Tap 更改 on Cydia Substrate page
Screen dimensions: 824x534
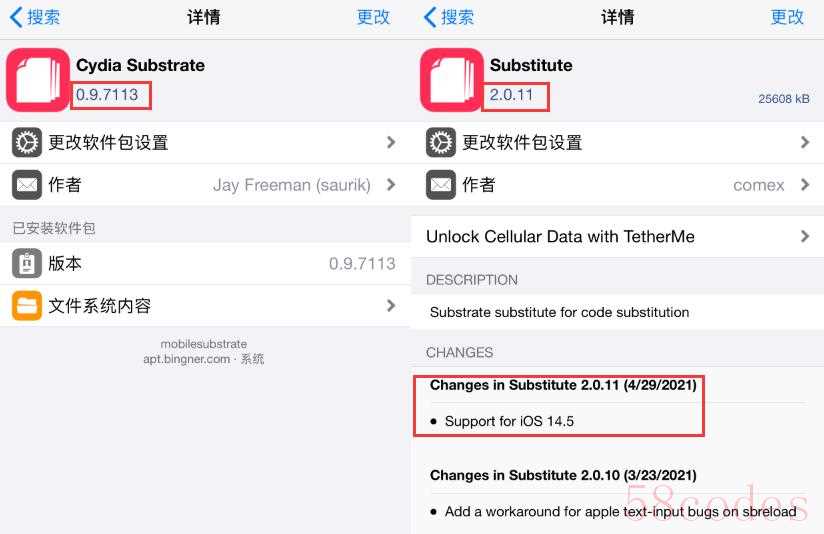tap(373, 17)
